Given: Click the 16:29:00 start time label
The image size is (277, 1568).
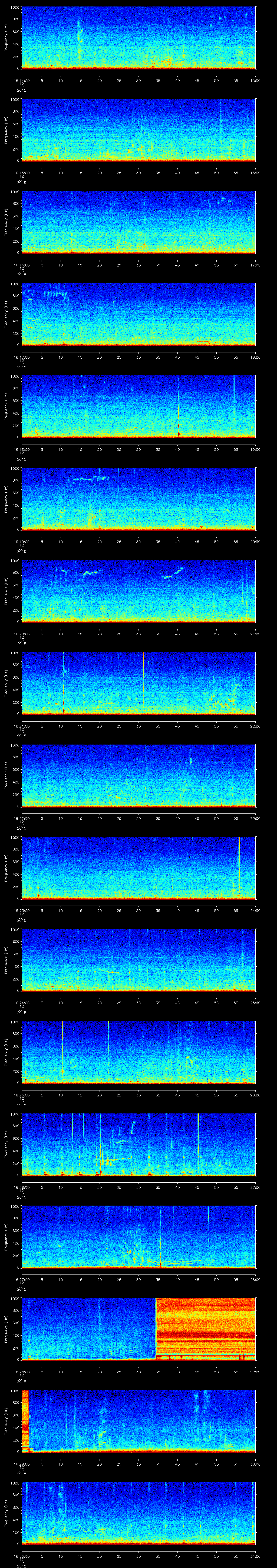Looking at the screenshot, I should (21, 1464).
